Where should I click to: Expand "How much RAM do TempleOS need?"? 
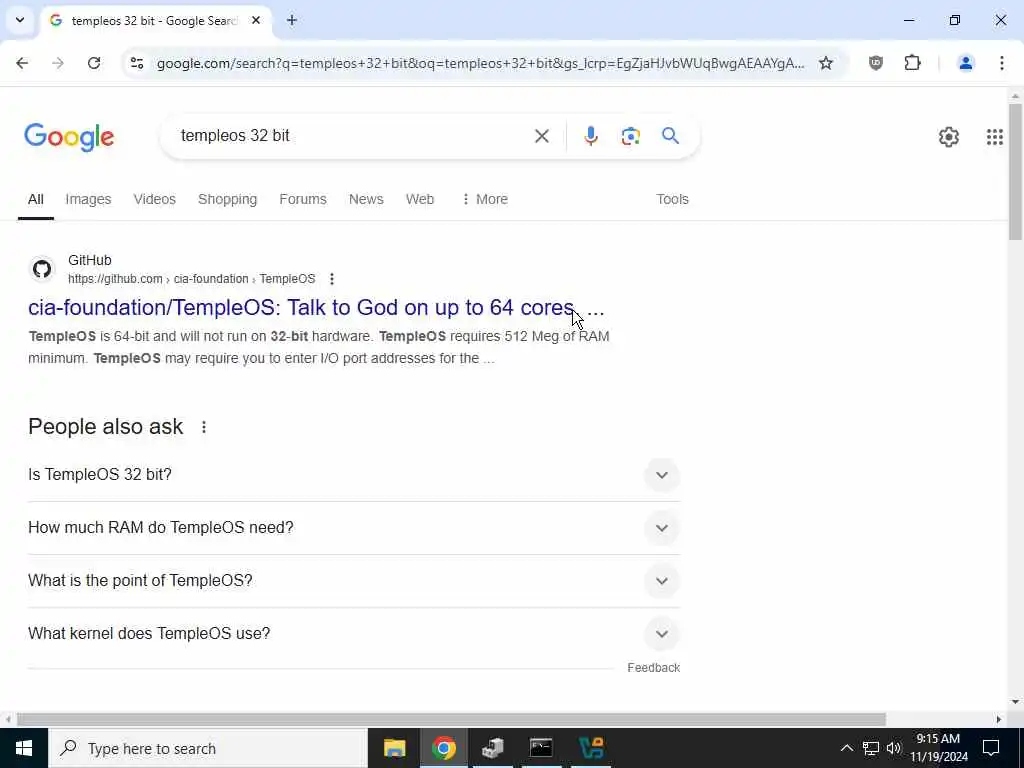(354, 528)
